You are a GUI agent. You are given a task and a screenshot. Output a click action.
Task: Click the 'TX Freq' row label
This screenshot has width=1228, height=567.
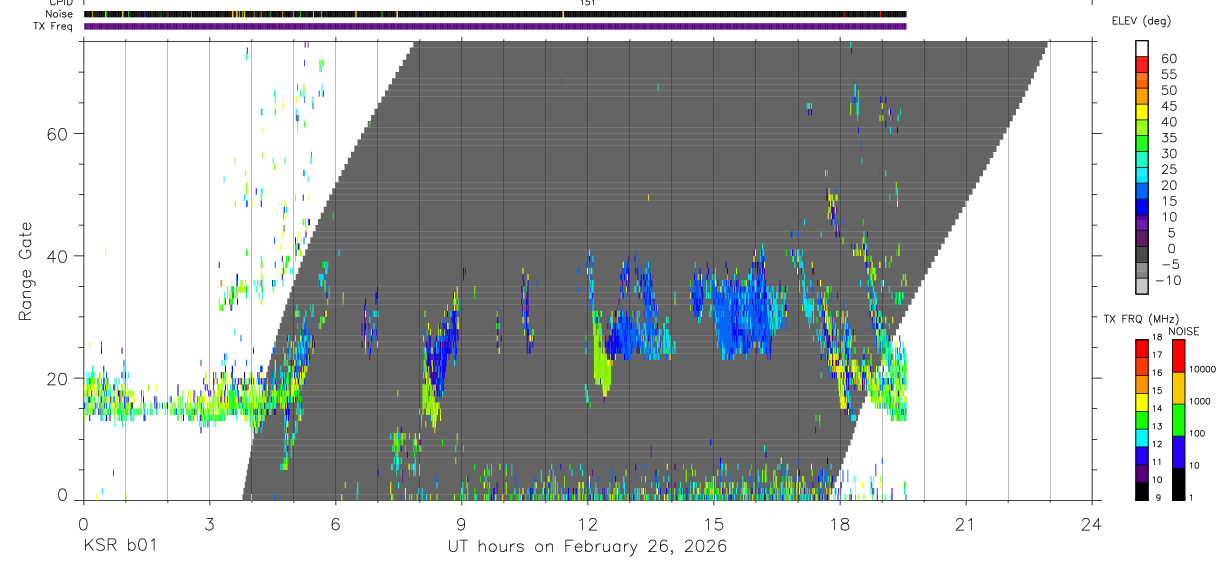point(54,26)
